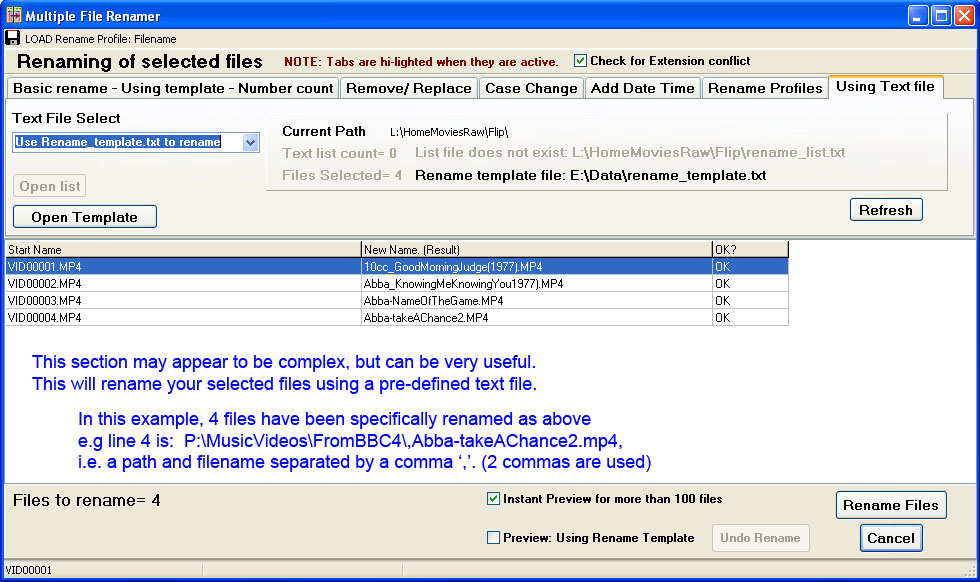This screenshot has width=980, height=582.
Task: Open the Rename Profiles tab
Action: 765,88
